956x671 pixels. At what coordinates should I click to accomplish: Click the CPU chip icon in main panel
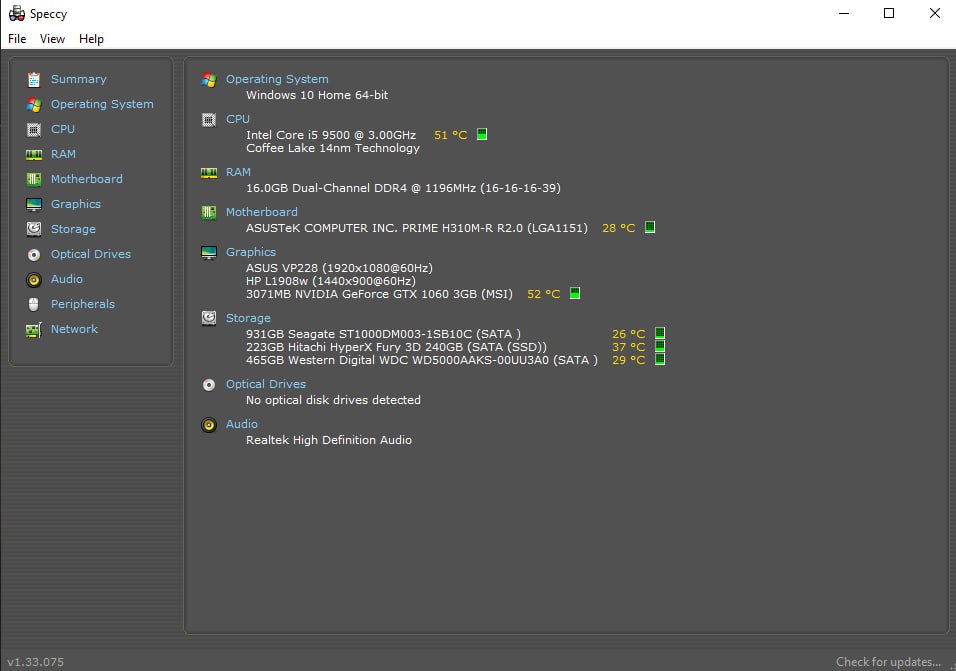[x=209, y=119]
